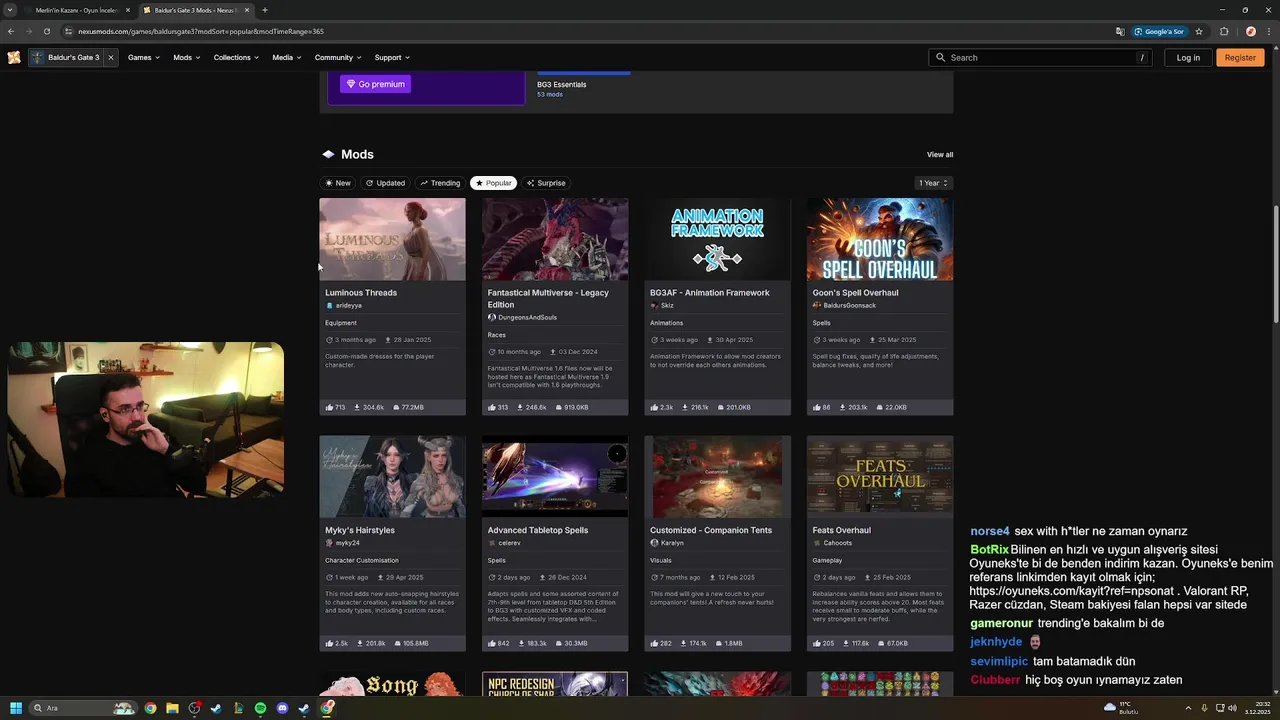The height and width of the screenshot is (720, 1280).
Task: Switch to the Trending filter
Action: click(440, 183)
